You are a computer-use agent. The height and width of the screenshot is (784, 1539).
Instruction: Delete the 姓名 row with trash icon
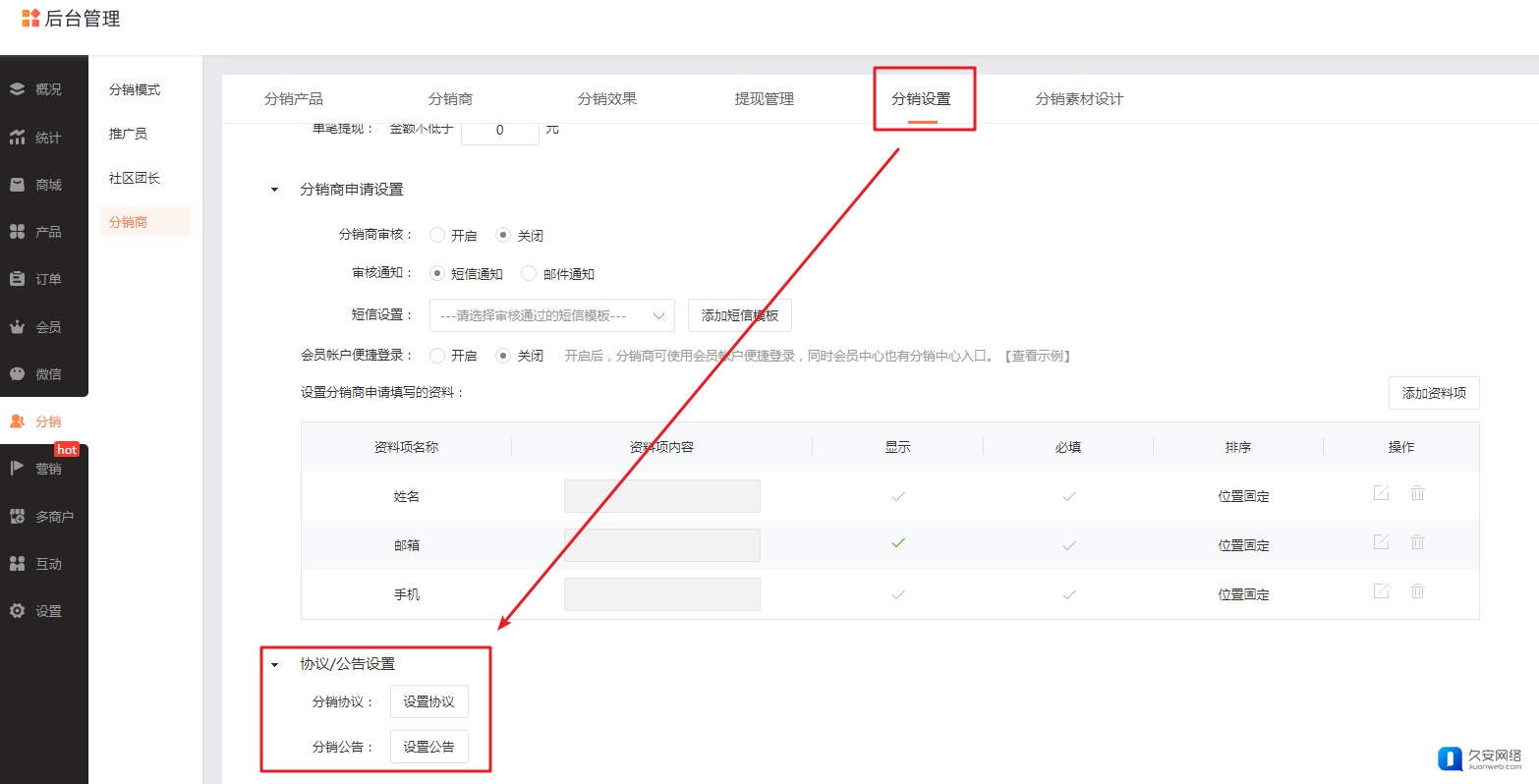(x=1417, y=493)
